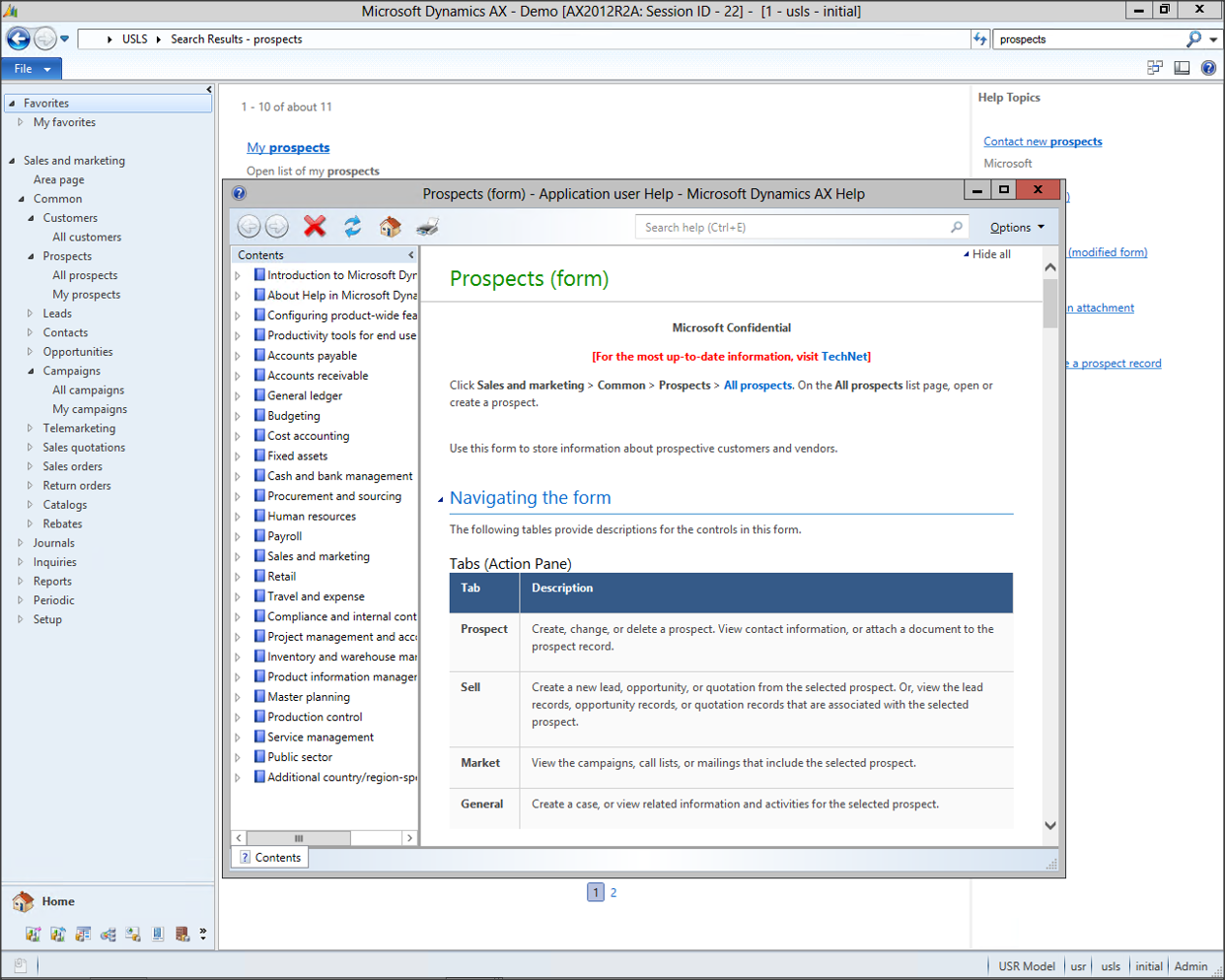This screenshot has width=1225, height=980.
Task: Expand the Sales and marketing help topic
Action: pyautogui.click(x=238, y=557)
